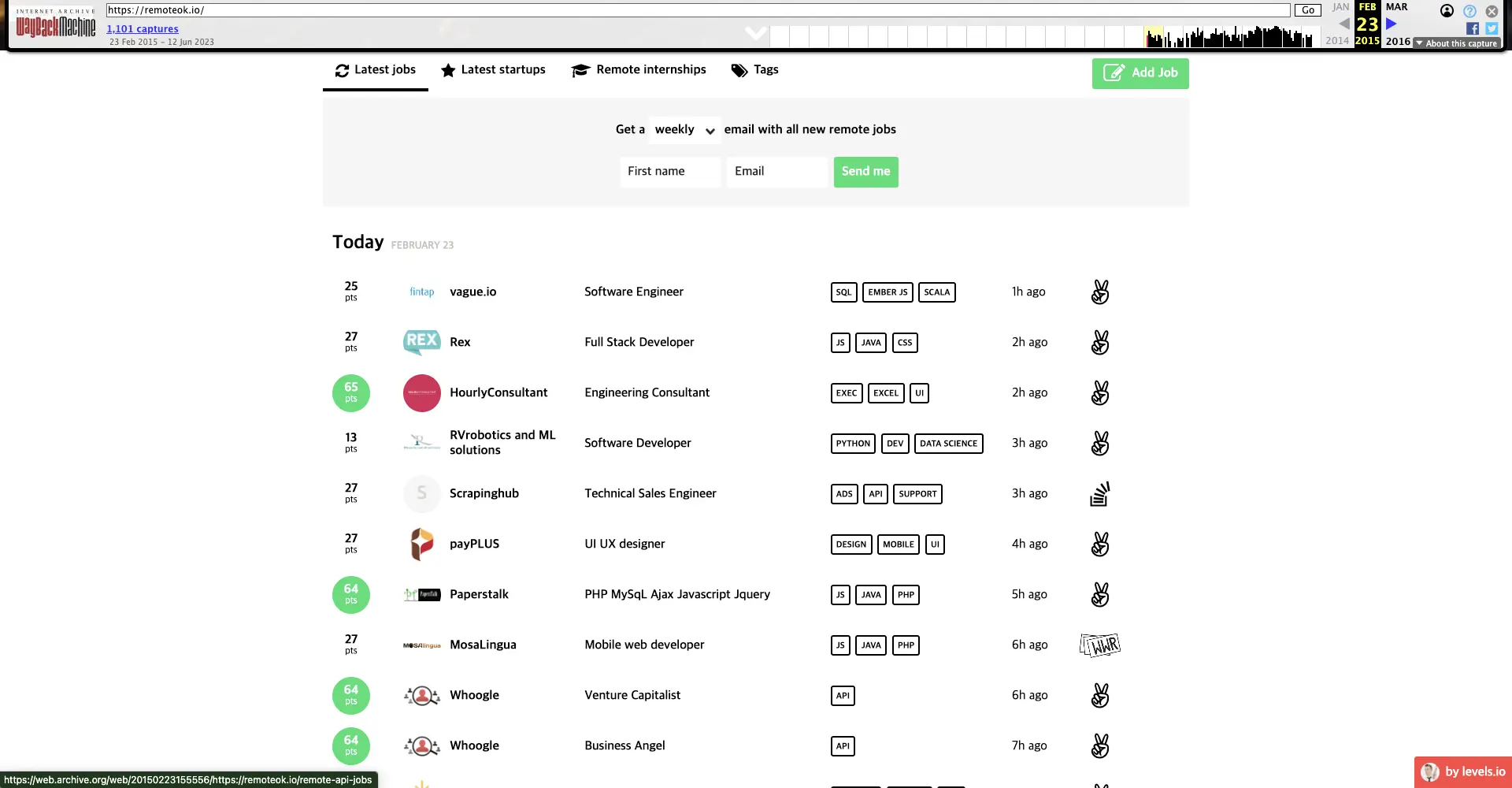Image resolution: width=1512 pixels, height=788 pixels.
Task: Click the Send me button
Action: click(865, 172)
